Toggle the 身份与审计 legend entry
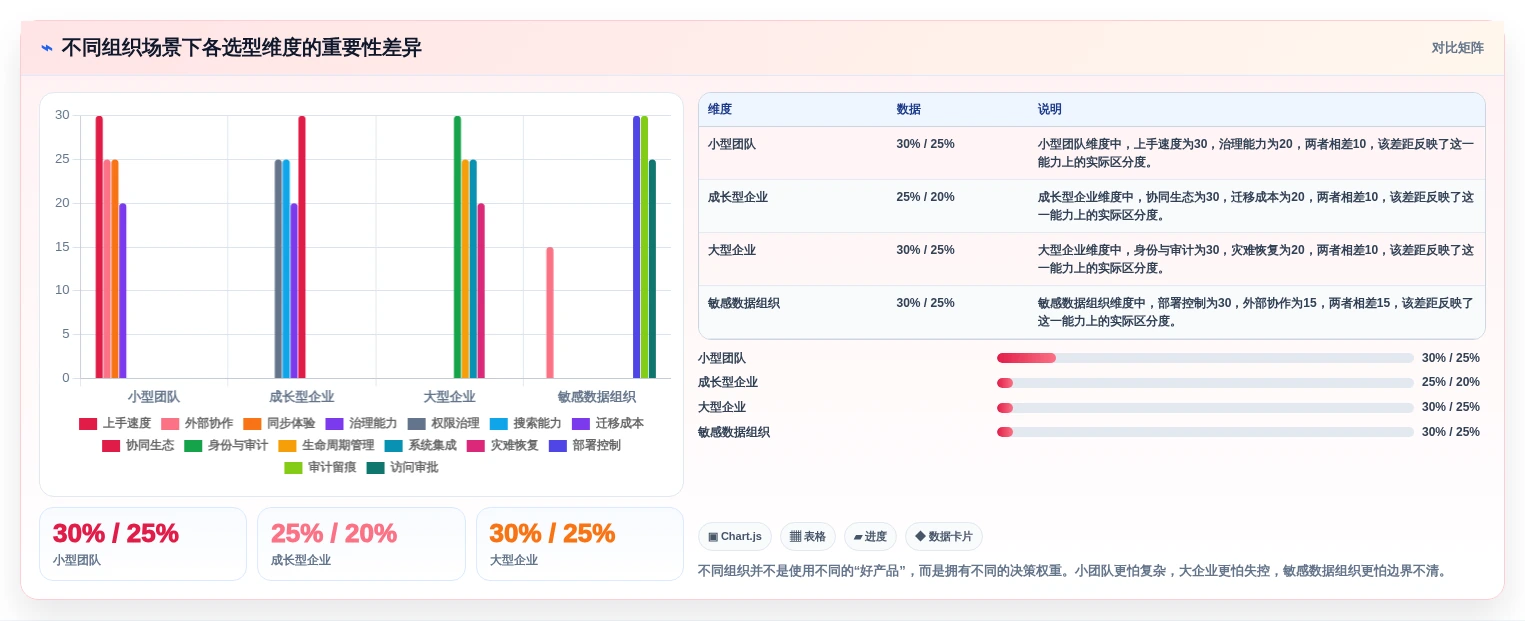The width and height of the screenshot is (1525, 621). (x=226, y=445)
